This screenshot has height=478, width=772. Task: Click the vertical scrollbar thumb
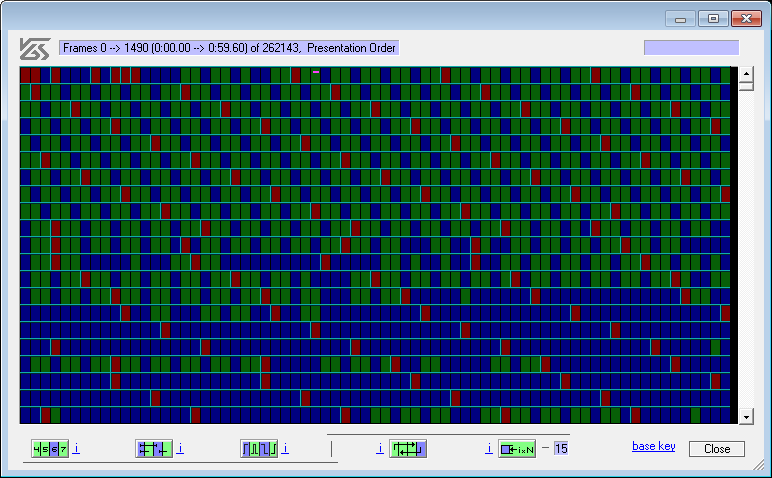pyautogui.click(x=746, y=86)
